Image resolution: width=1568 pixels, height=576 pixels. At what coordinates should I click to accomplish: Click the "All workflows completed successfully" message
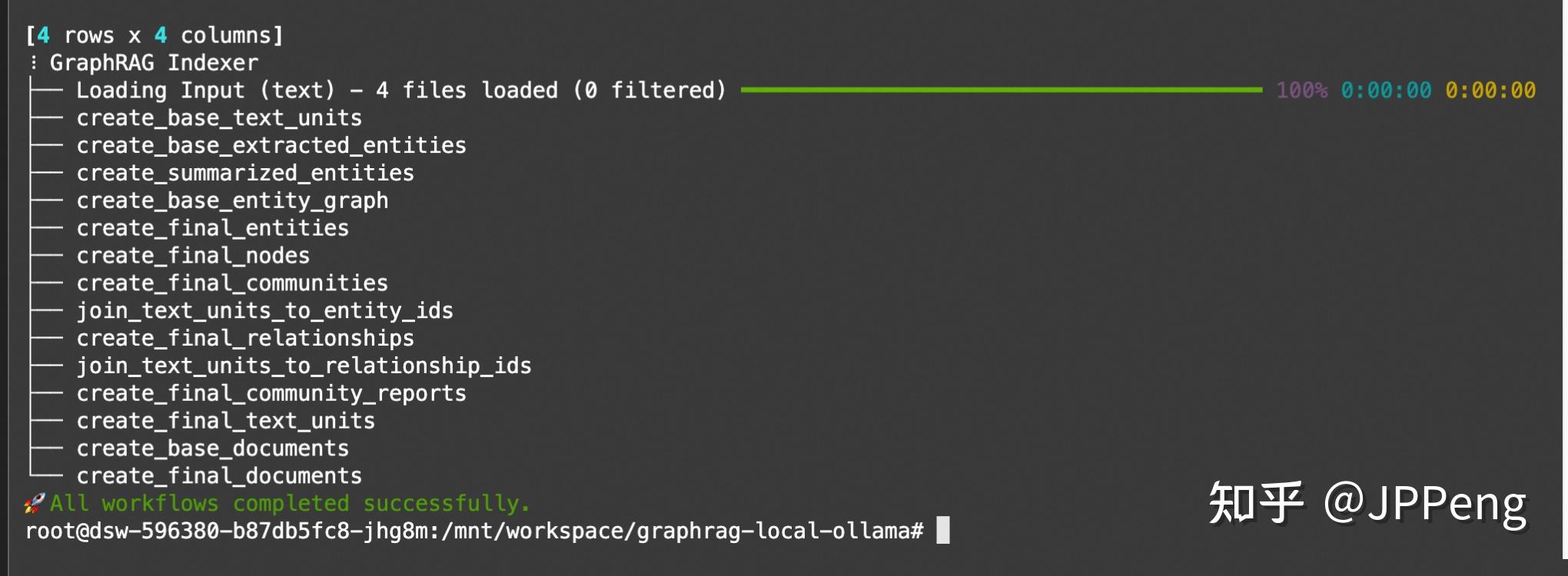[290, 504]
